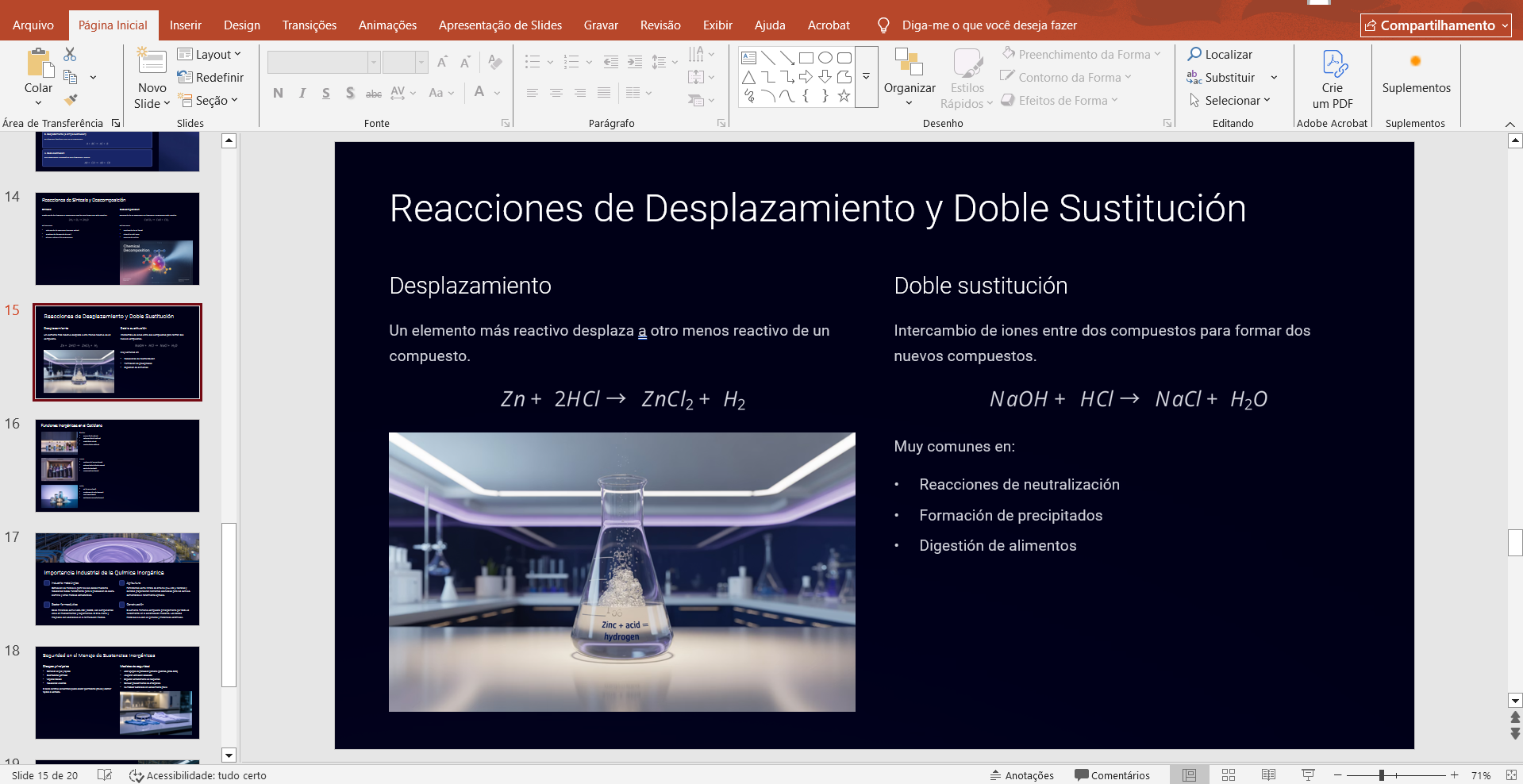Click the Copy icon

pyautogui.click(x=70, y=77)
